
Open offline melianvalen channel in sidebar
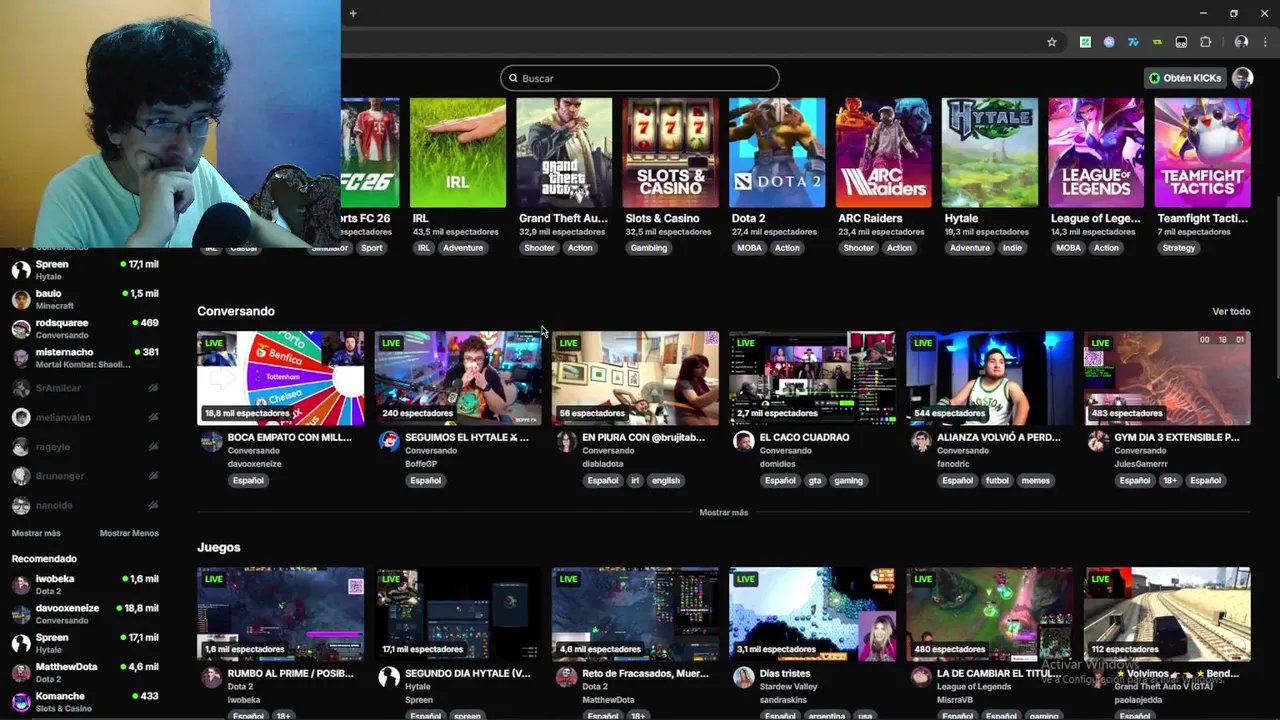coord(85,417)
